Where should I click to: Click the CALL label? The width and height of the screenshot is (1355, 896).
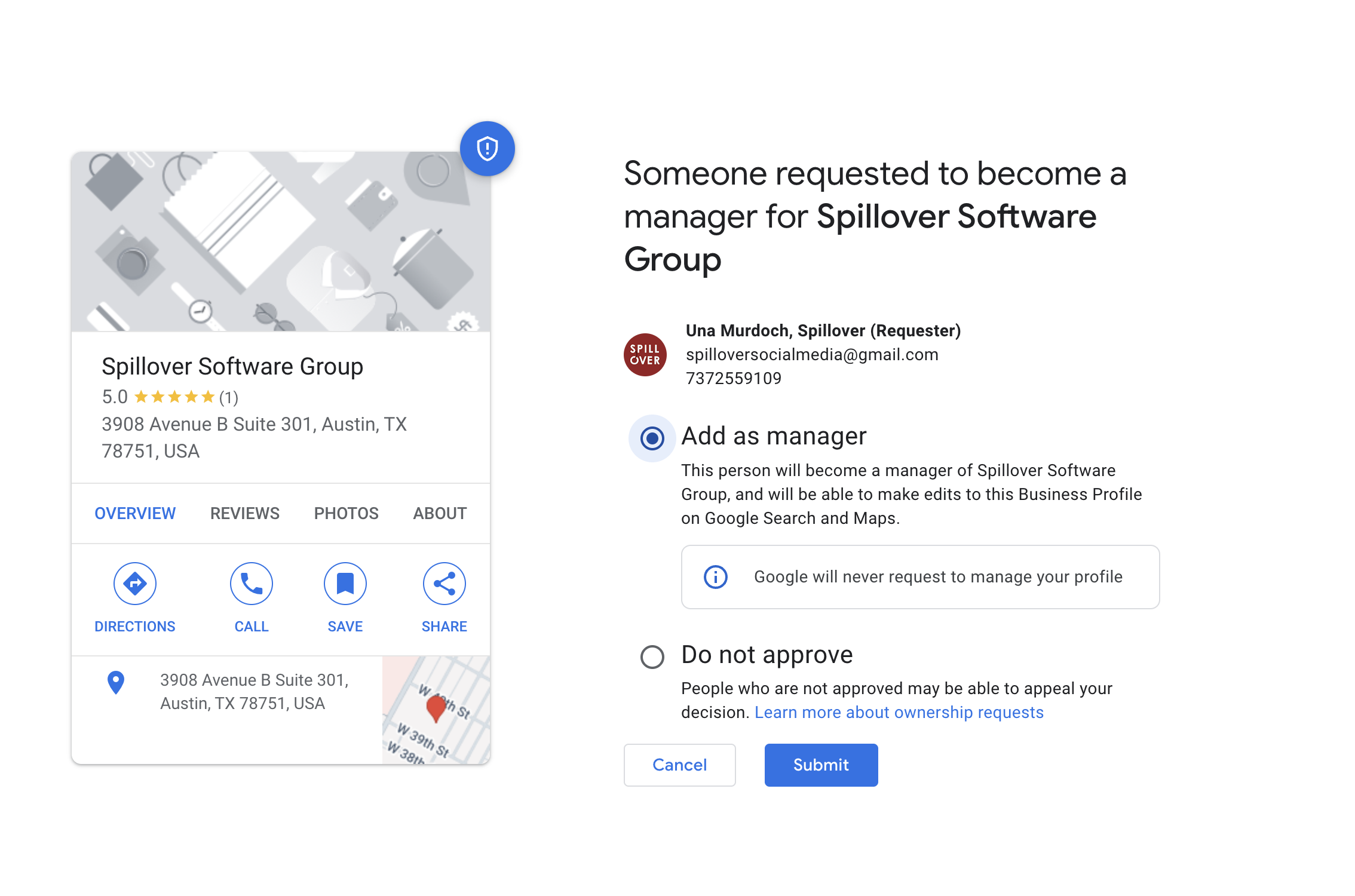(x=252, y=627)
